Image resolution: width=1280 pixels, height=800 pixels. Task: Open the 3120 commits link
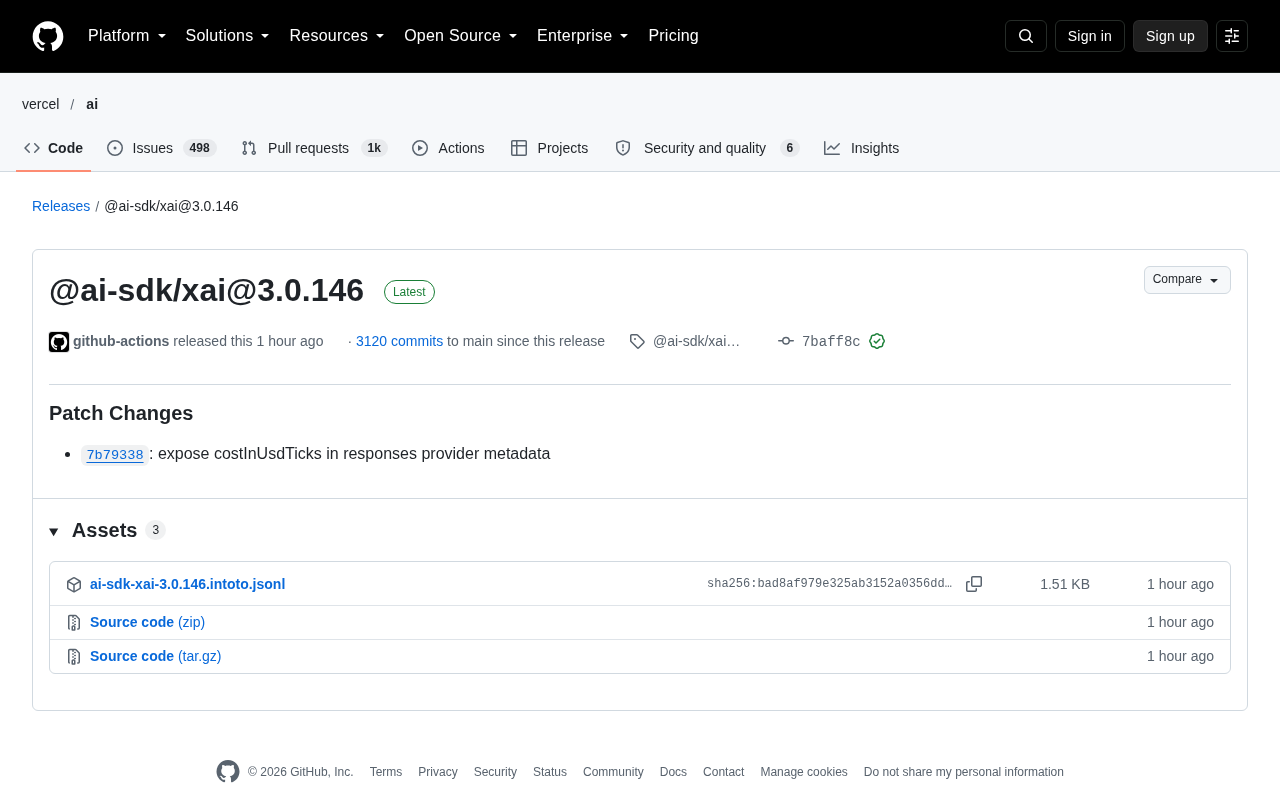(399, 341)
